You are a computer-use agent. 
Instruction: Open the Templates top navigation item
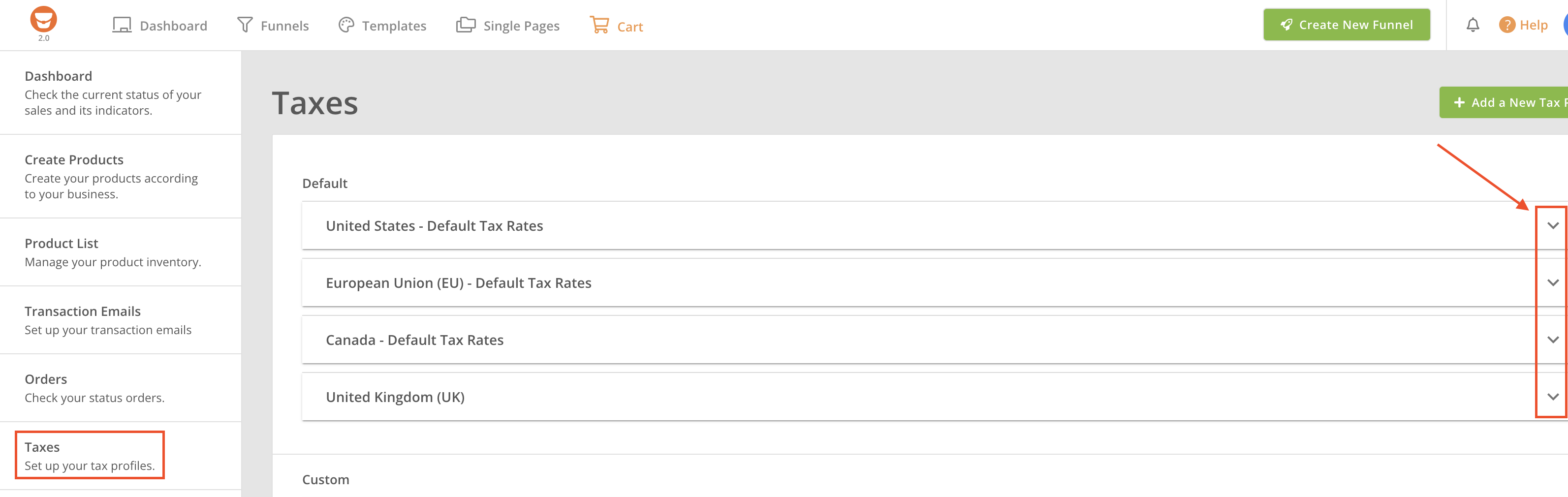393,26
